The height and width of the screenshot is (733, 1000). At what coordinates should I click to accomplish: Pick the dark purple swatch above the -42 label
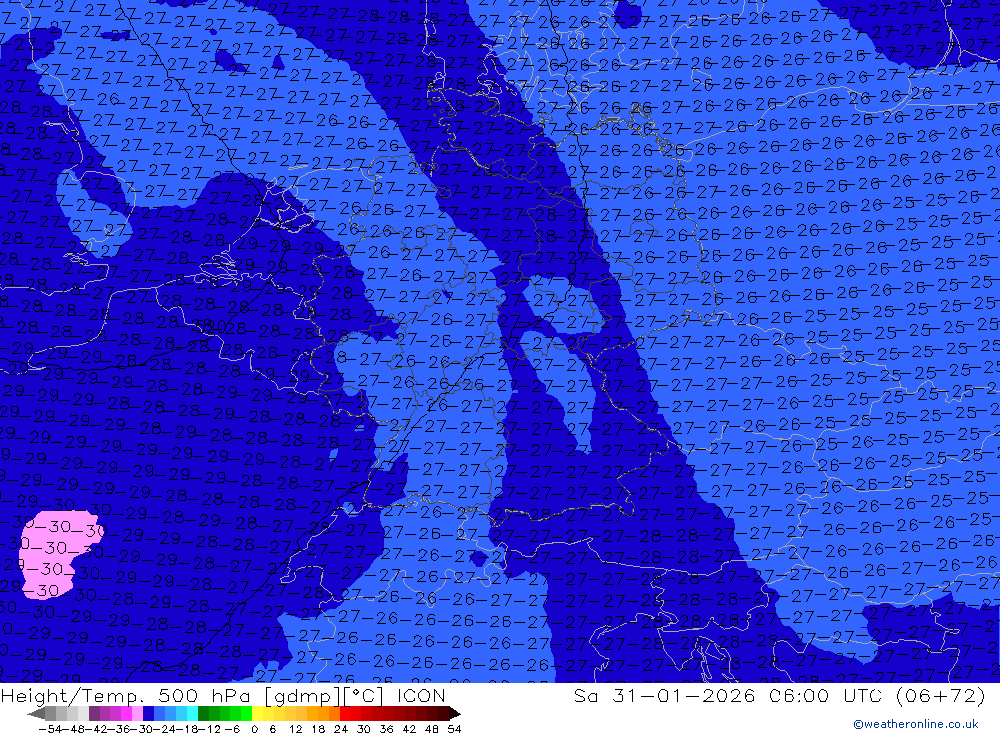(94, 714)
